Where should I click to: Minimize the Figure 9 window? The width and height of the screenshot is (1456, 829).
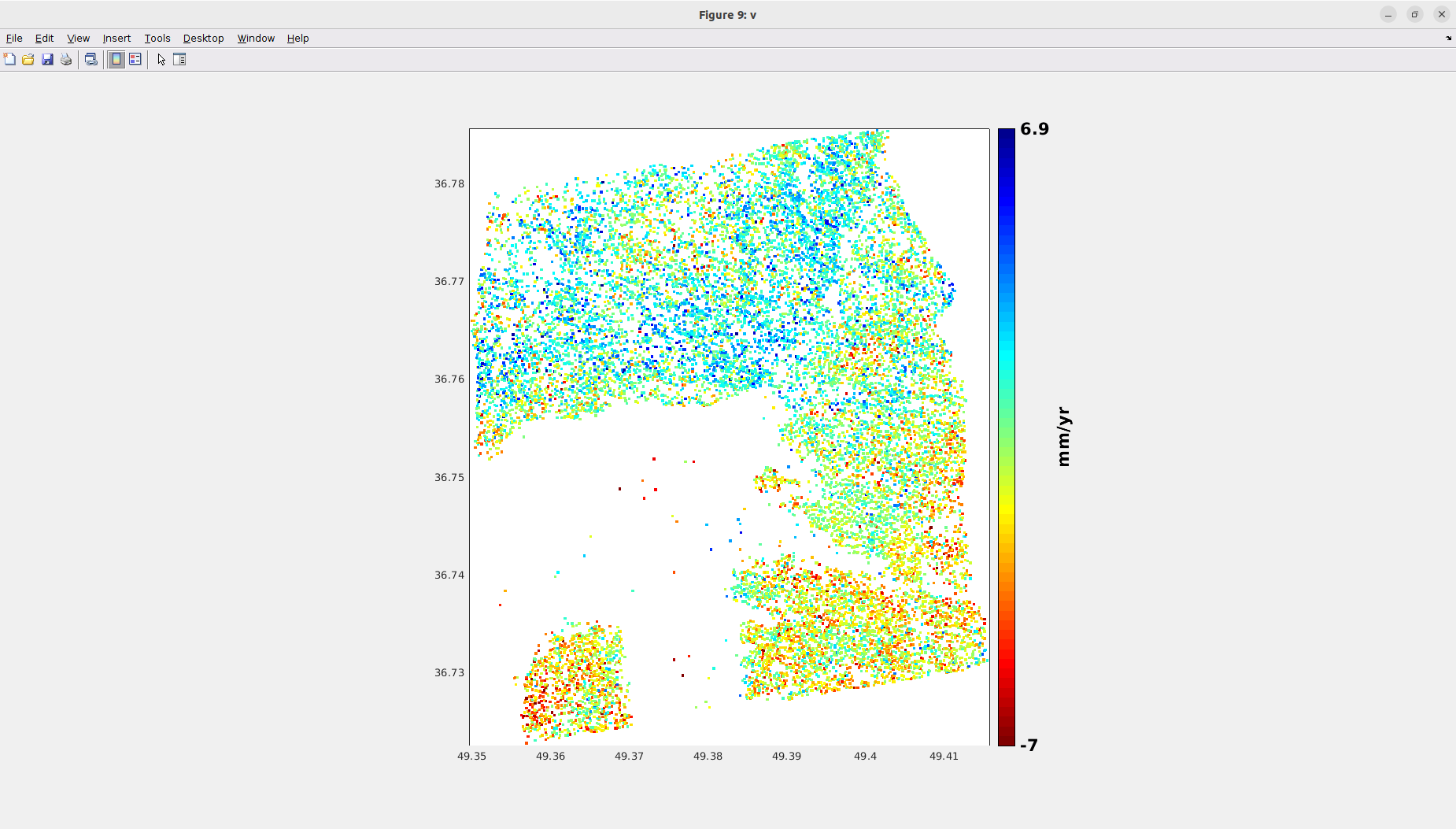[x=1388, y=14]
